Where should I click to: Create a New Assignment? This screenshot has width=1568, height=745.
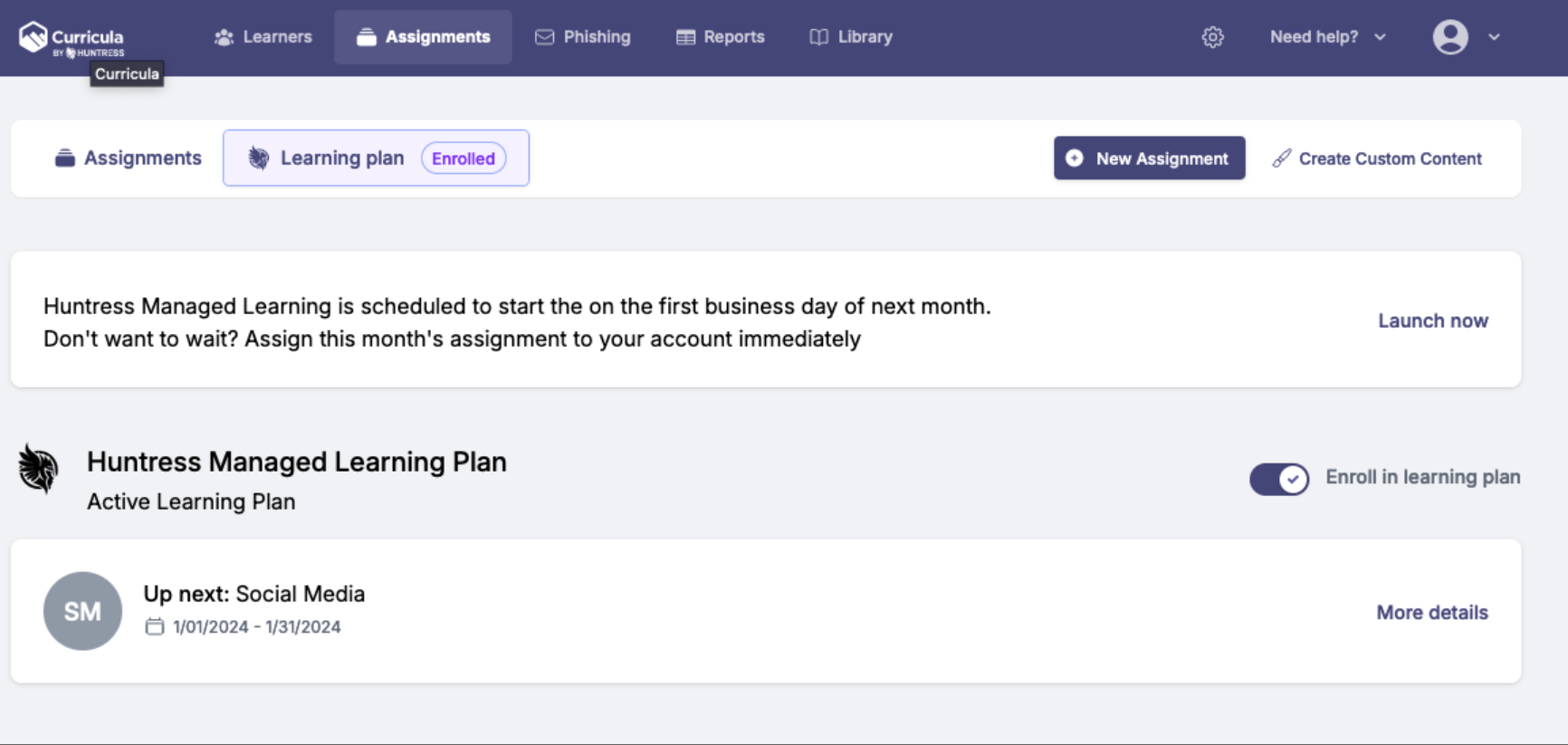coord(1149,158)
